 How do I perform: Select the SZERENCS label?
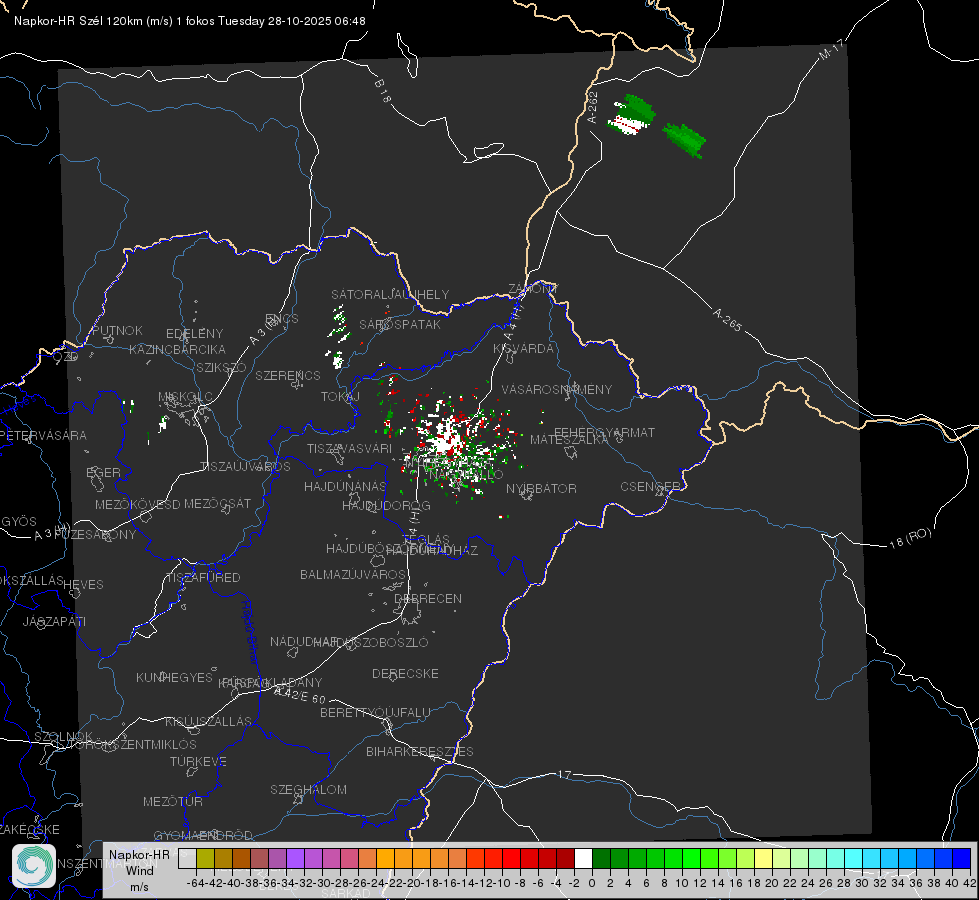pyautogui.click(x=288, y=375)
